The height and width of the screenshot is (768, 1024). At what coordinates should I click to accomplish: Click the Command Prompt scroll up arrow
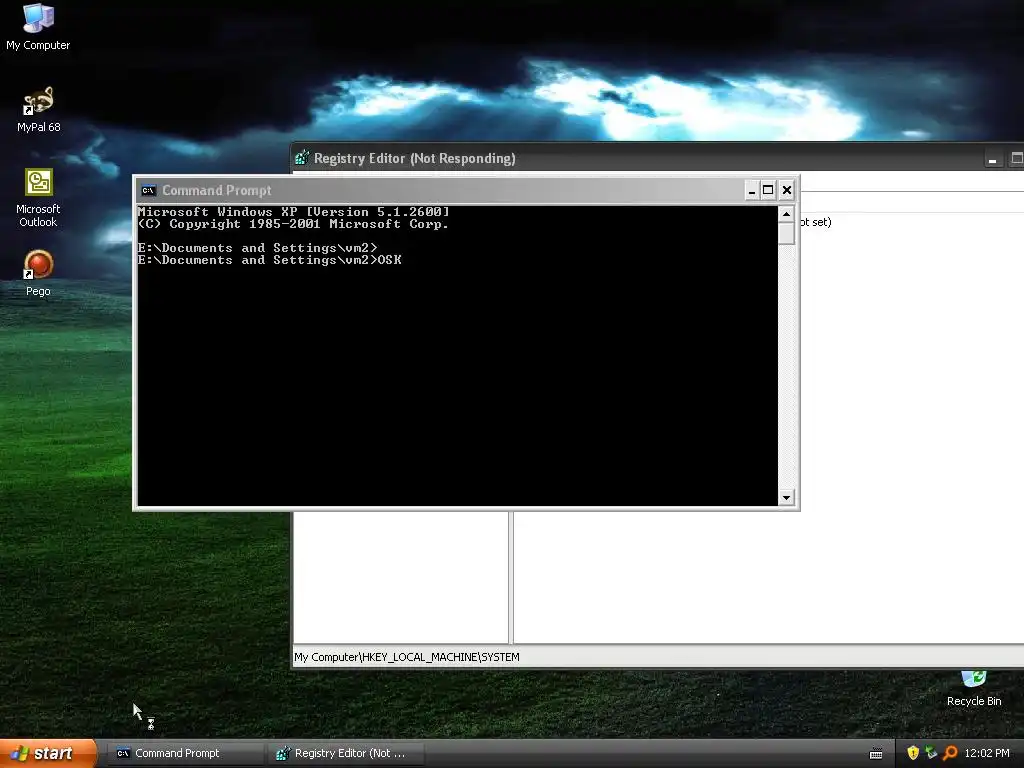[x=786, y=214]
